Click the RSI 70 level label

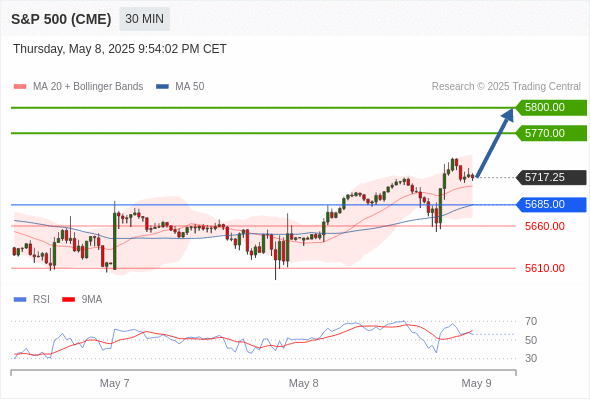(531, 321)
